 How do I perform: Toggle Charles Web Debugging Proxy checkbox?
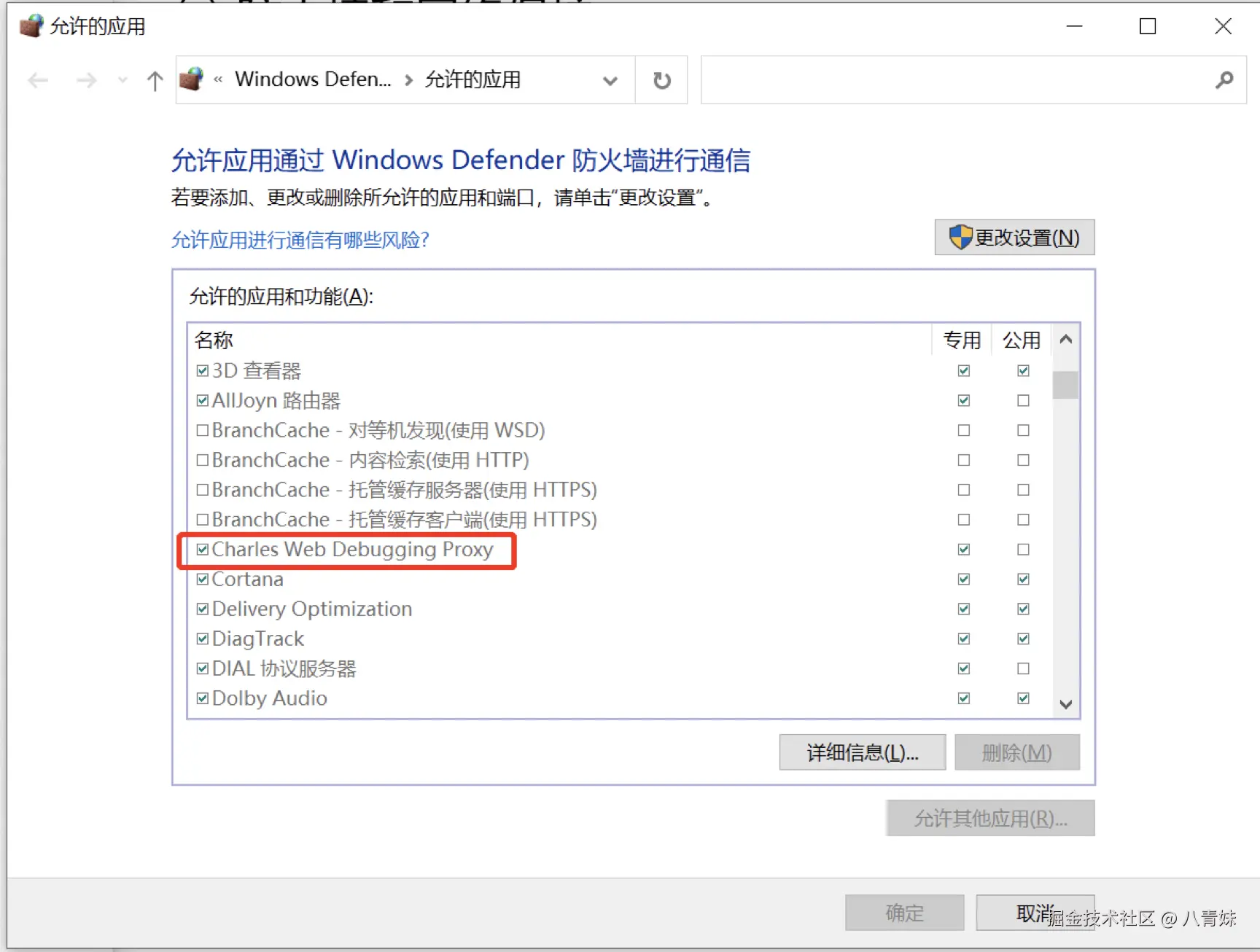(x=203, y=549)
